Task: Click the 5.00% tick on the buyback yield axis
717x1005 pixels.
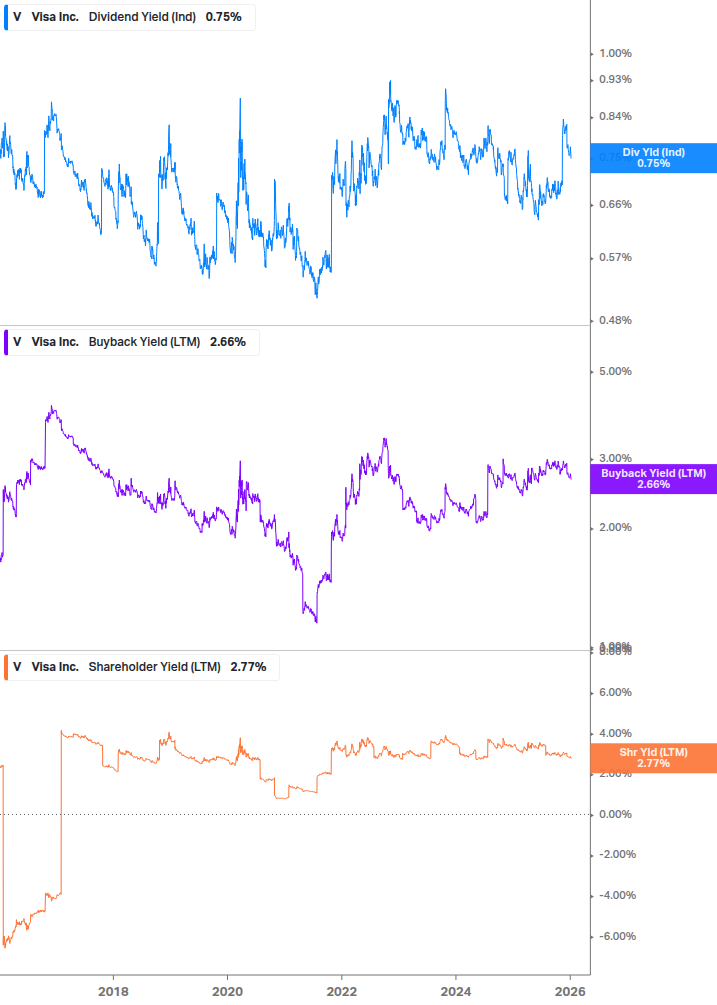Action: click(x=615, y=372)
